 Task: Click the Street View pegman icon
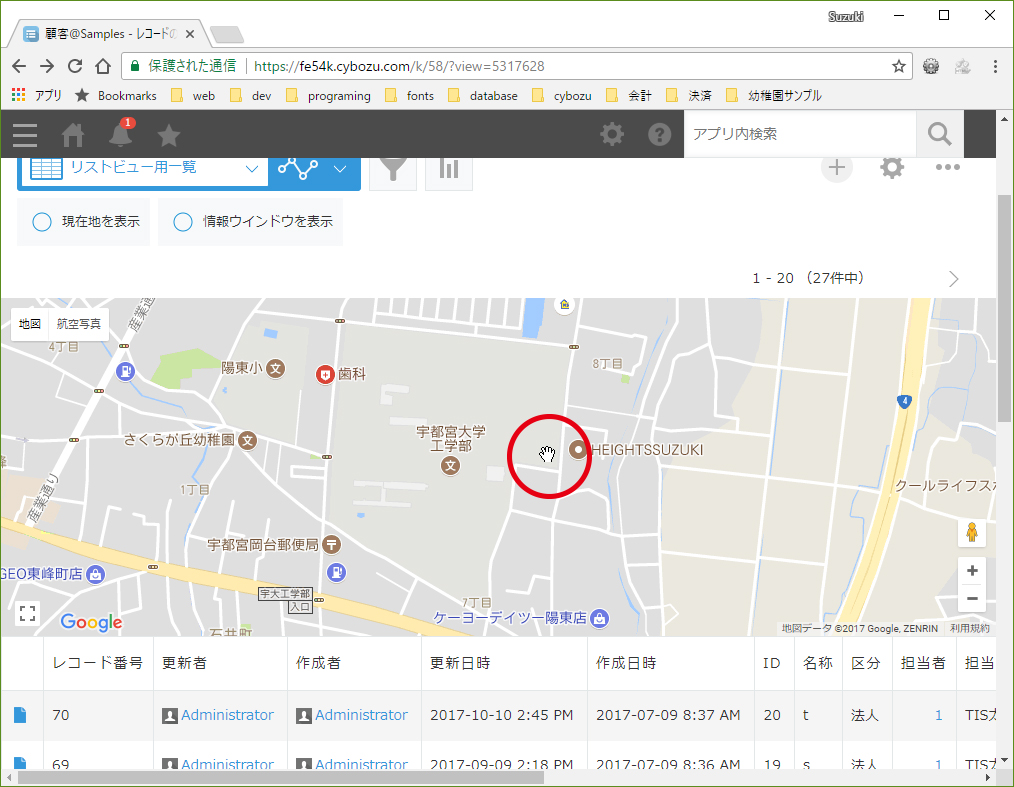tap(971, 532)
